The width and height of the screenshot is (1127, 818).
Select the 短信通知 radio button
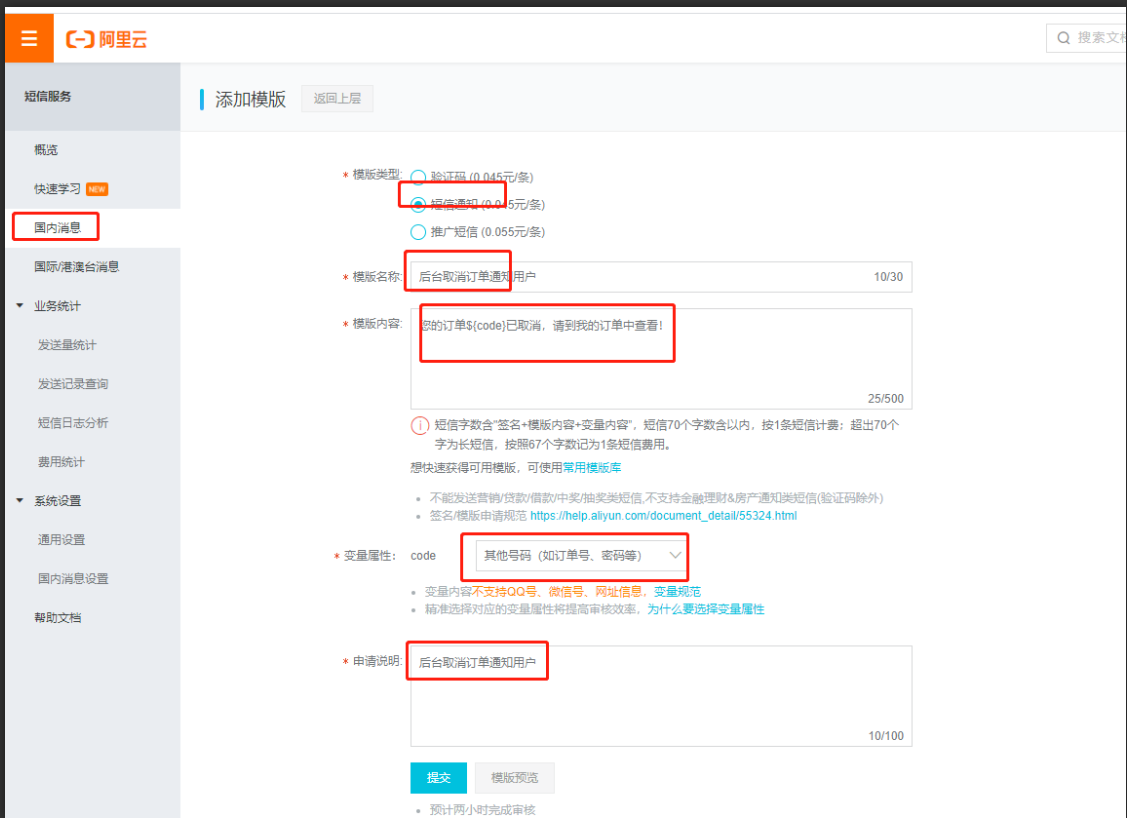click(418, 205)
